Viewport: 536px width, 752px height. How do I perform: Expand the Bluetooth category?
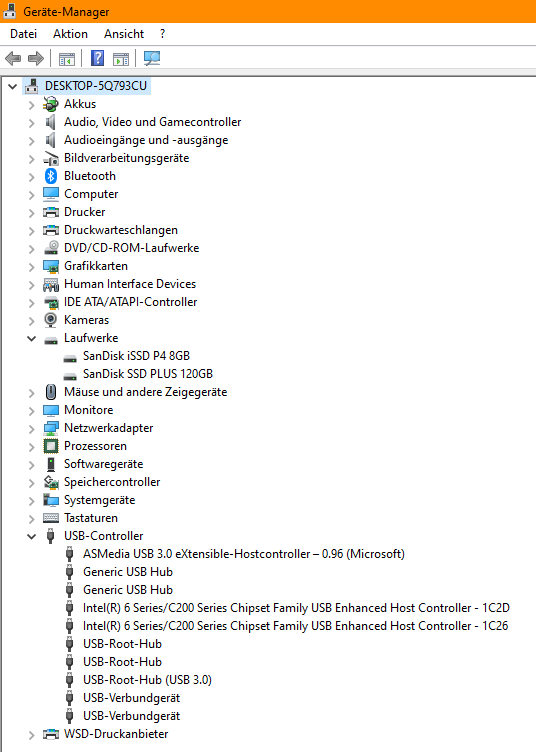click(32, 177)
